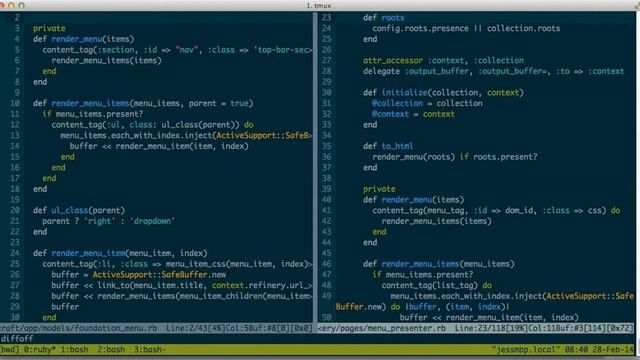640x360 pixels.
Task: Click 'def to_html' on line 35
Action: click(388, 146)
